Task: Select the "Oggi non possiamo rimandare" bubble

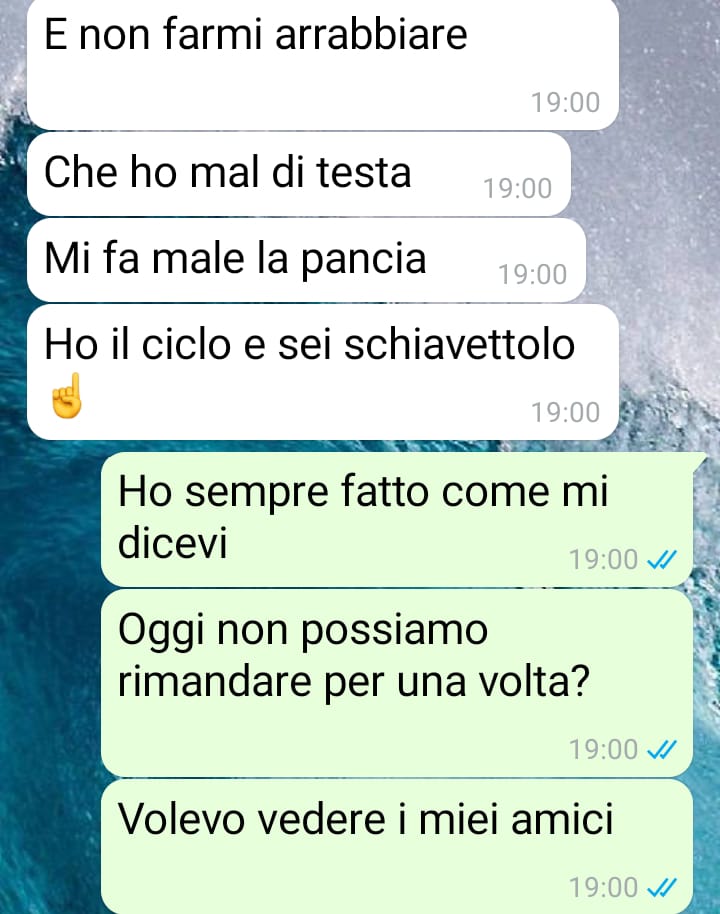Action: [397, 683]
